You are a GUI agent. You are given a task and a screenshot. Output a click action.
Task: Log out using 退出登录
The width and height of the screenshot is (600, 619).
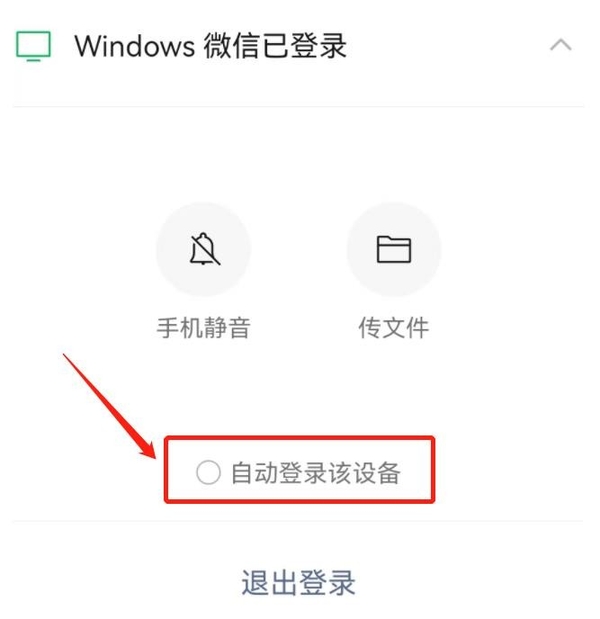pos(298,583)
